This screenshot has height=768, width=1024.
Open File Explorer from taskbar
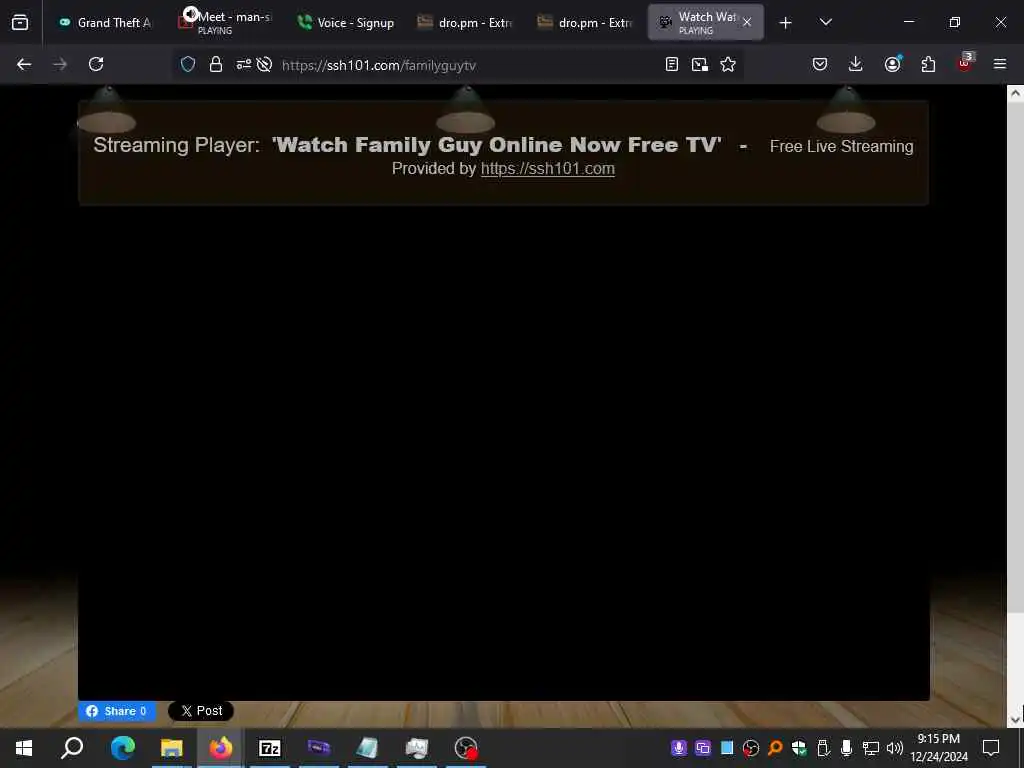click(x=171, y=748)
